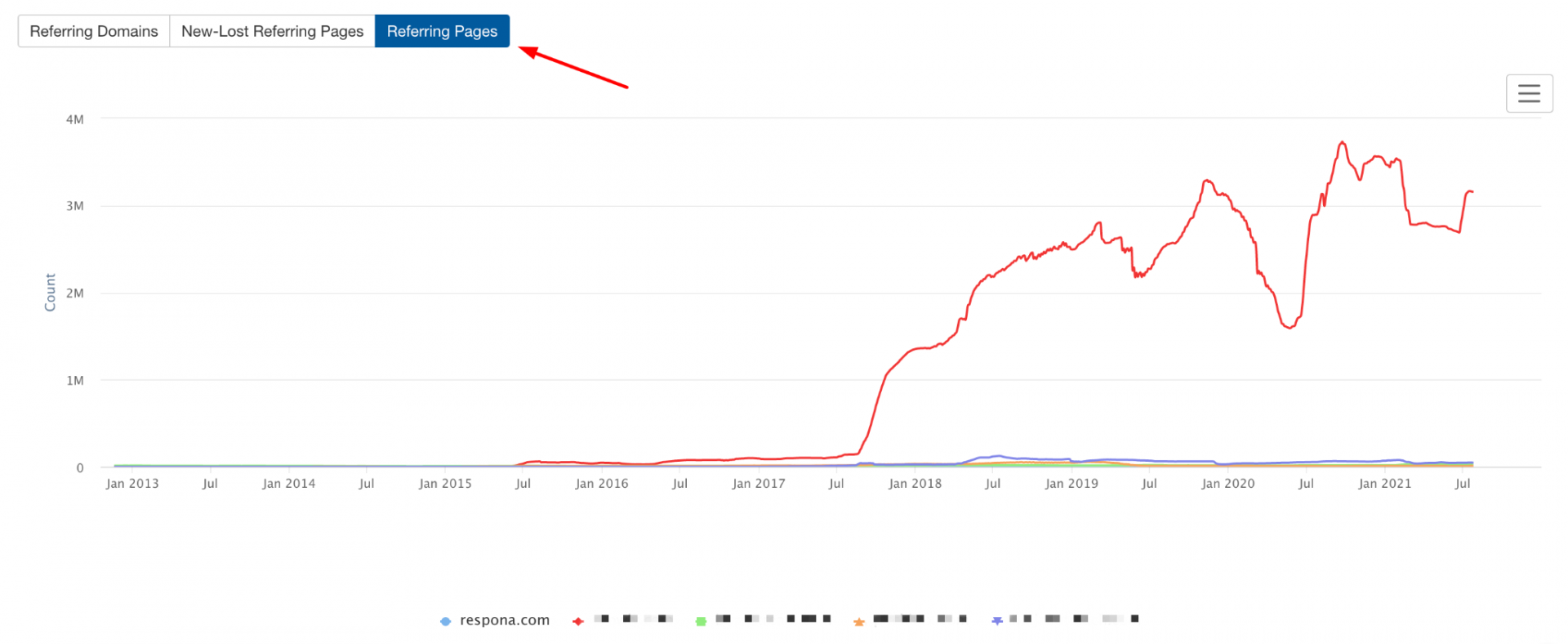The width and height of the screenshot is (1568, 644).
Task: Click the '1M' y-axis label
Action: (75, 380)
